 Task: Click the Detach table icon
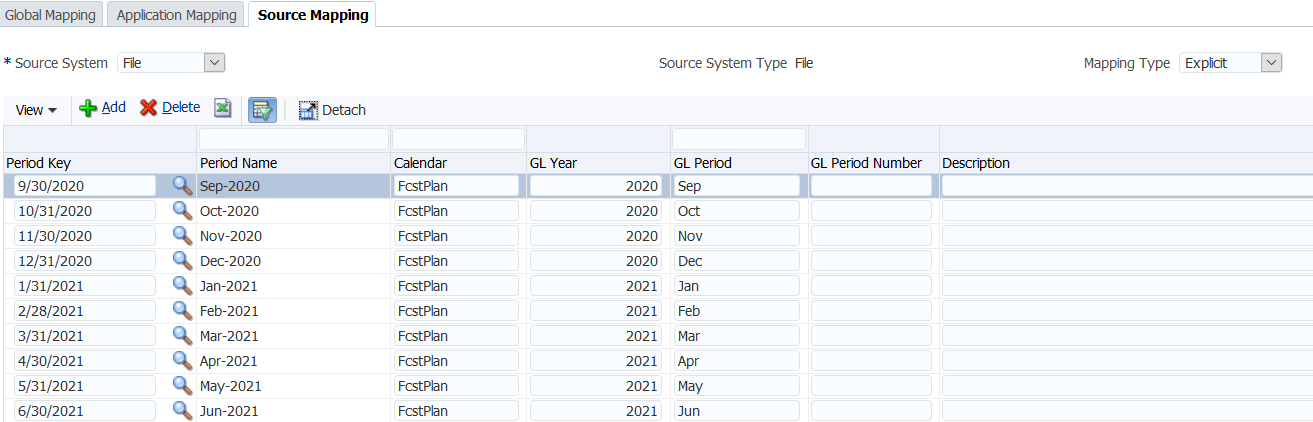(x=307, y=110)
